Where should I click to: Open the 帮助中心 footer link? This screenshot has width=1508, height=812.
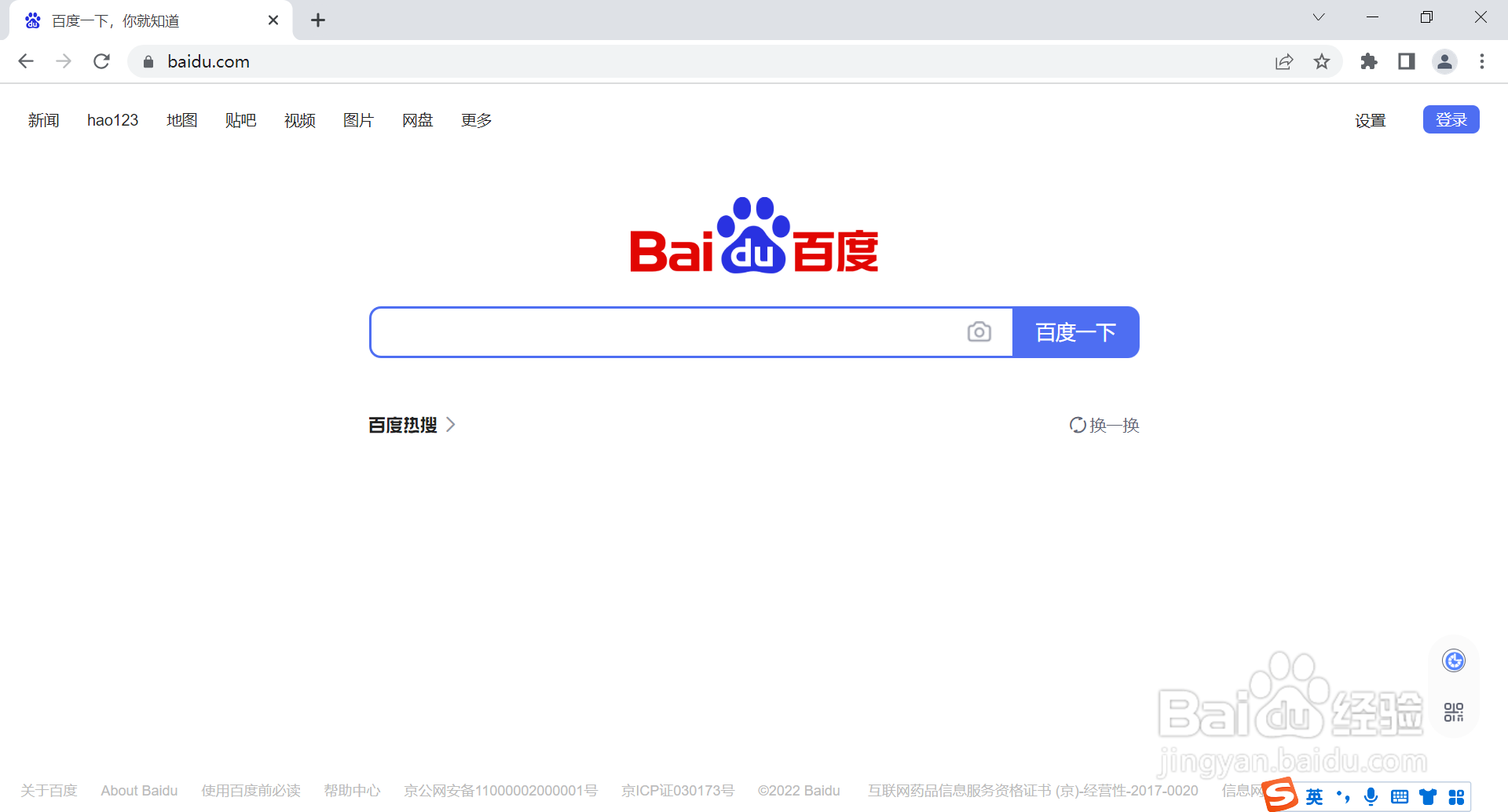point(352,790)
